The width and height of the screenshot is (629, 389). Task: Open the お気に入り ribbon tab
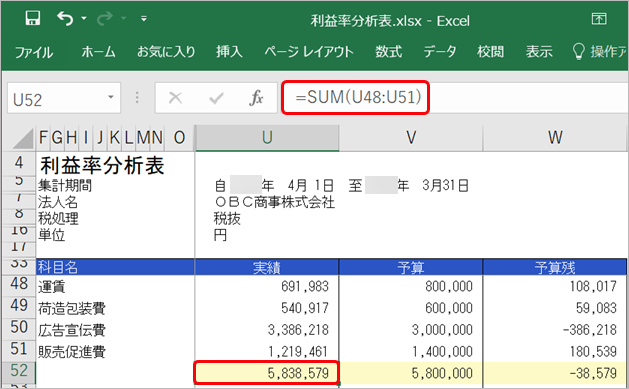(x=166, y=52)
